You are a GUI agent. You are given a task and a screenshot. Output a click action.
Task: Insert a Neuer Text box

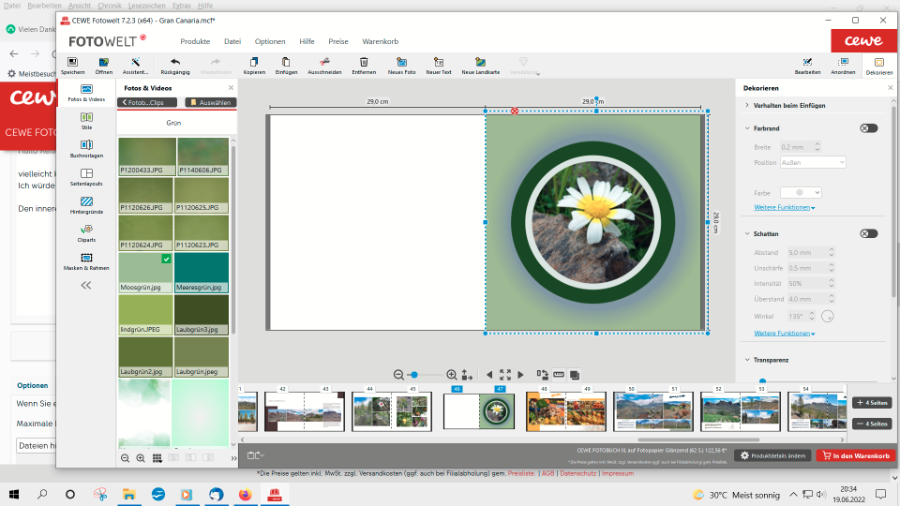(439, 64)
